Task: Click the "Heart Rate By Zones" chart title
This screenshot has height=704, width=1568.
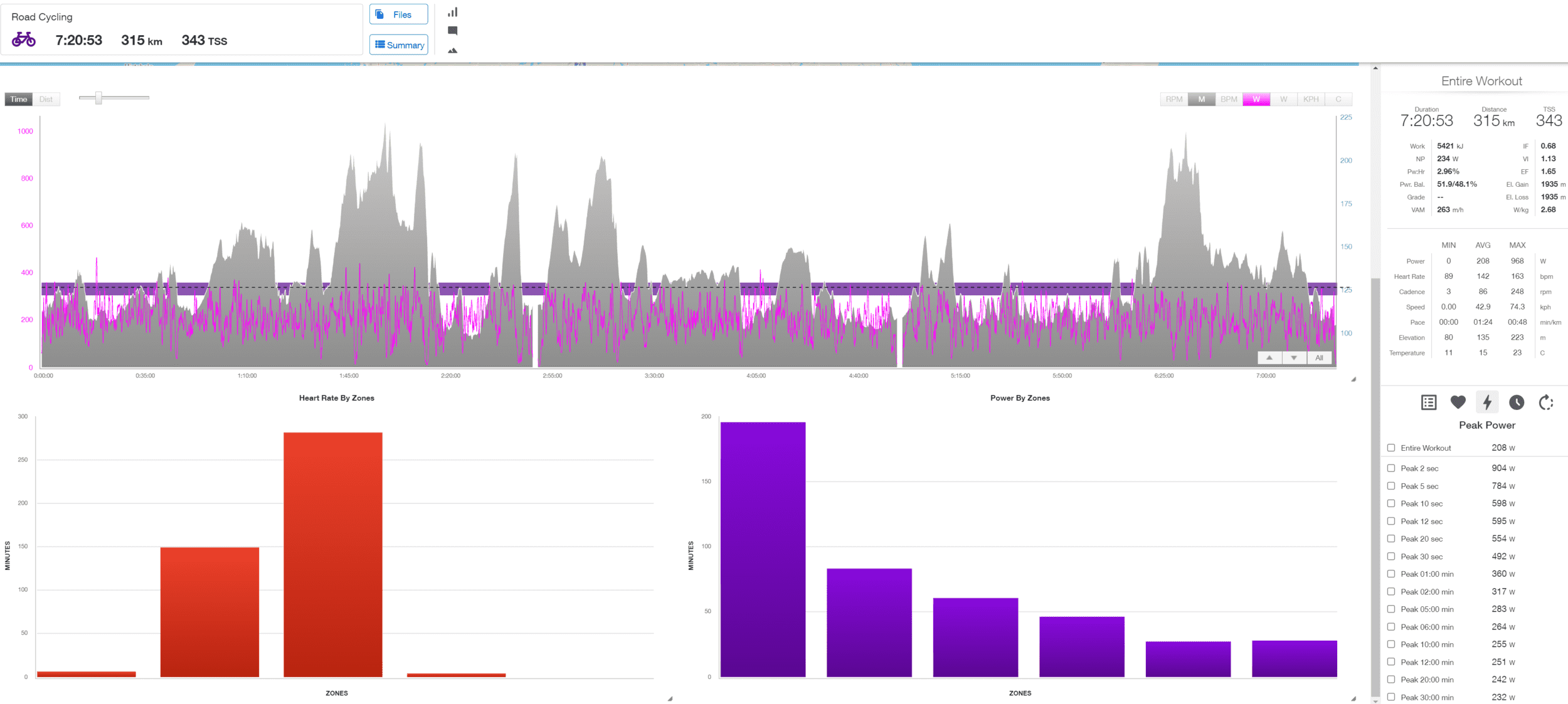Action: click(337, 398)
